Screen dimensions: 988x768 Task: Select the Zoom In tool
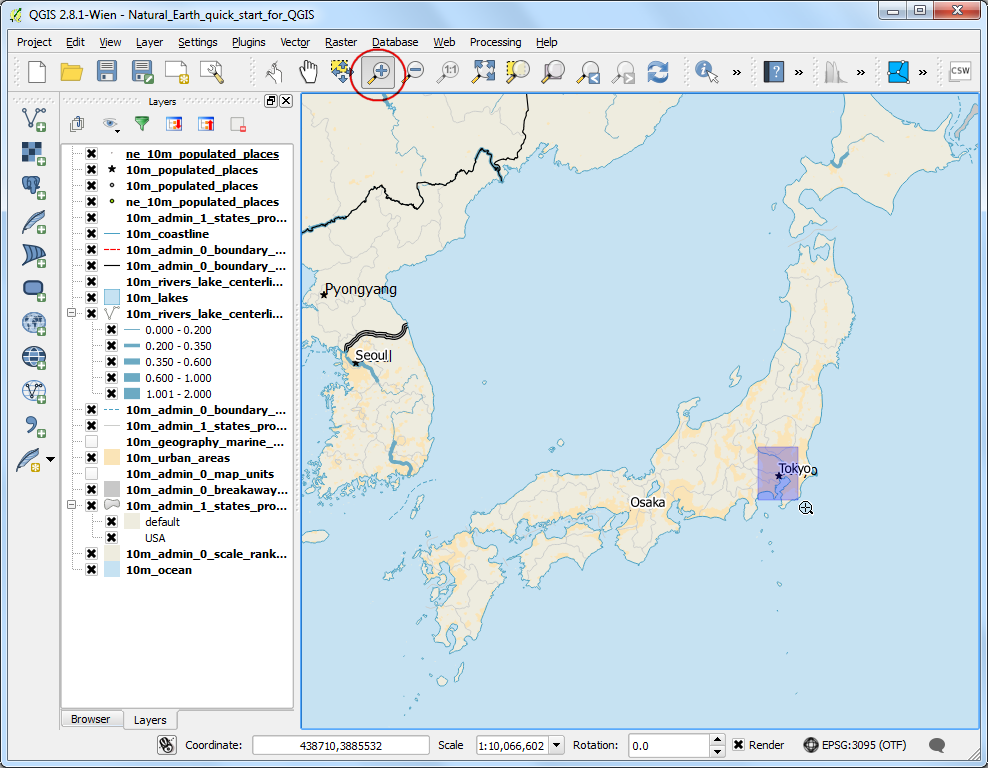pos(379,72)
